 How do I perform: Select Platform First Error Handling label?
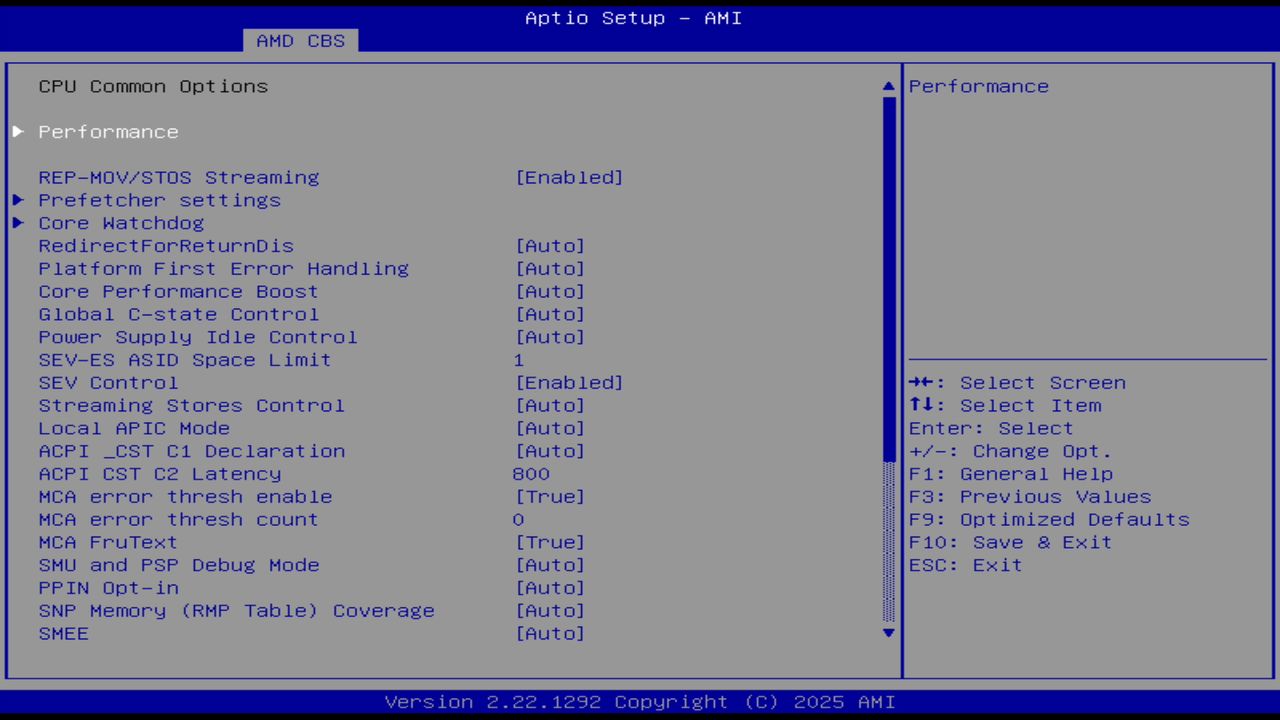pyautogui.click(x=224, y=269)
